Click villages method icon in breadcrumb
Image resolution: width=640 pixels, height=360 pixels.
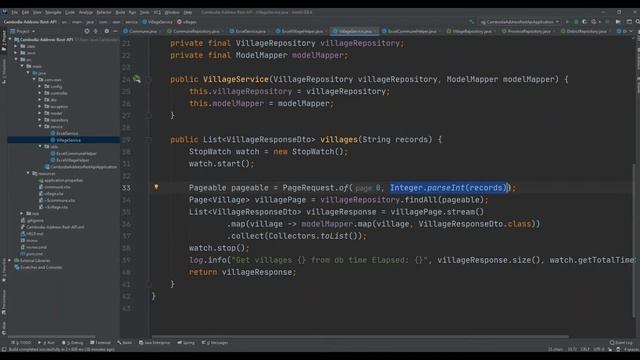(x=179, y=22)
